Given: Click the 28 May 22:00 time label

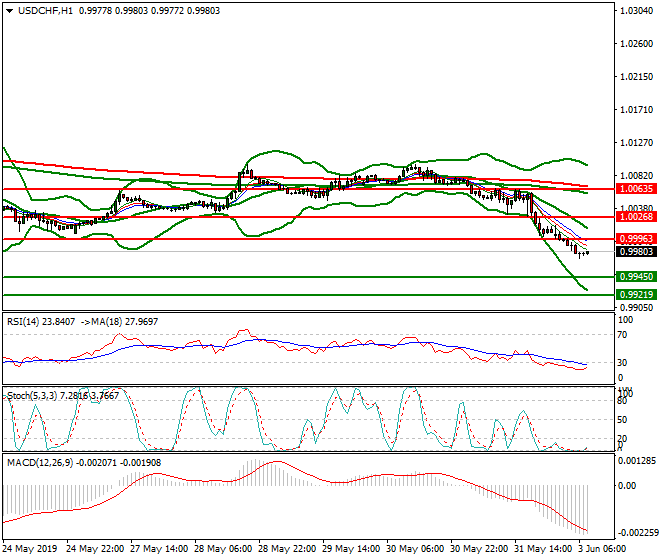Looking at the screenshot, I should coord(287,549).
